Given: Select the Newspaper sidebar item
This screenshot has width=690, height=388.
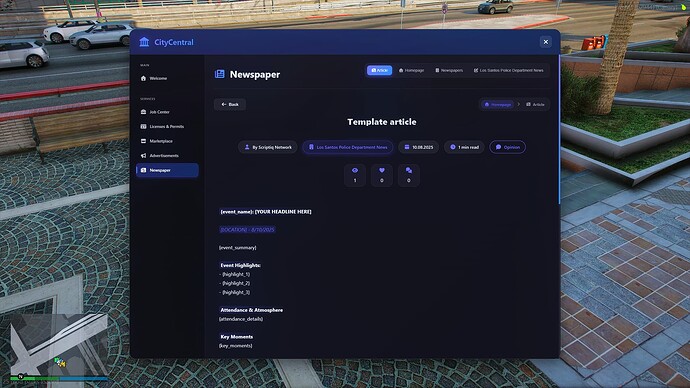Looking at the screenshot, I should click(x=167, y=170).
